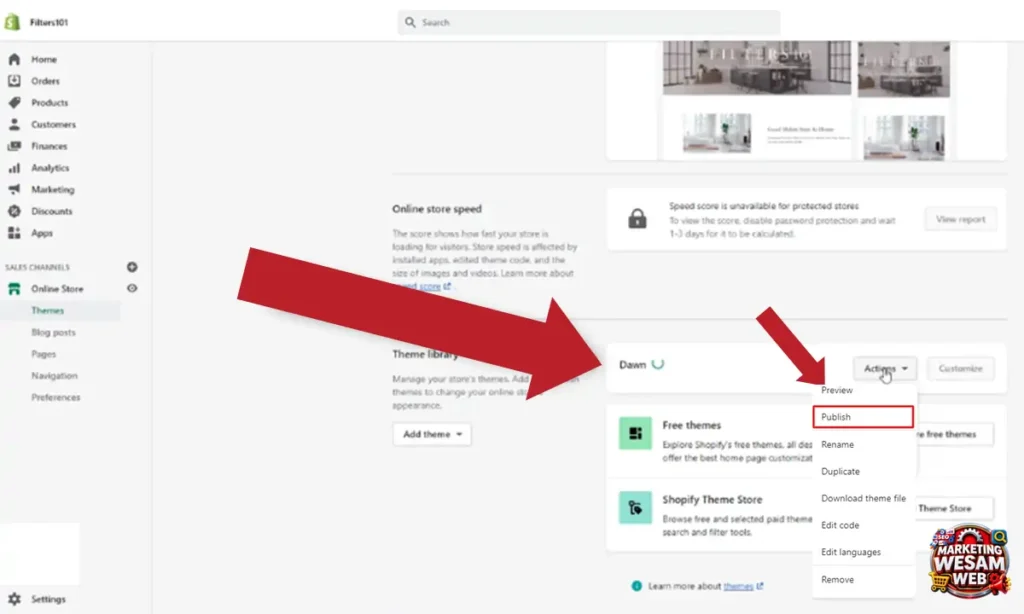View online store using the eye icon
This screenshot has height=614, width=1024.
click(x=132, y=288)
